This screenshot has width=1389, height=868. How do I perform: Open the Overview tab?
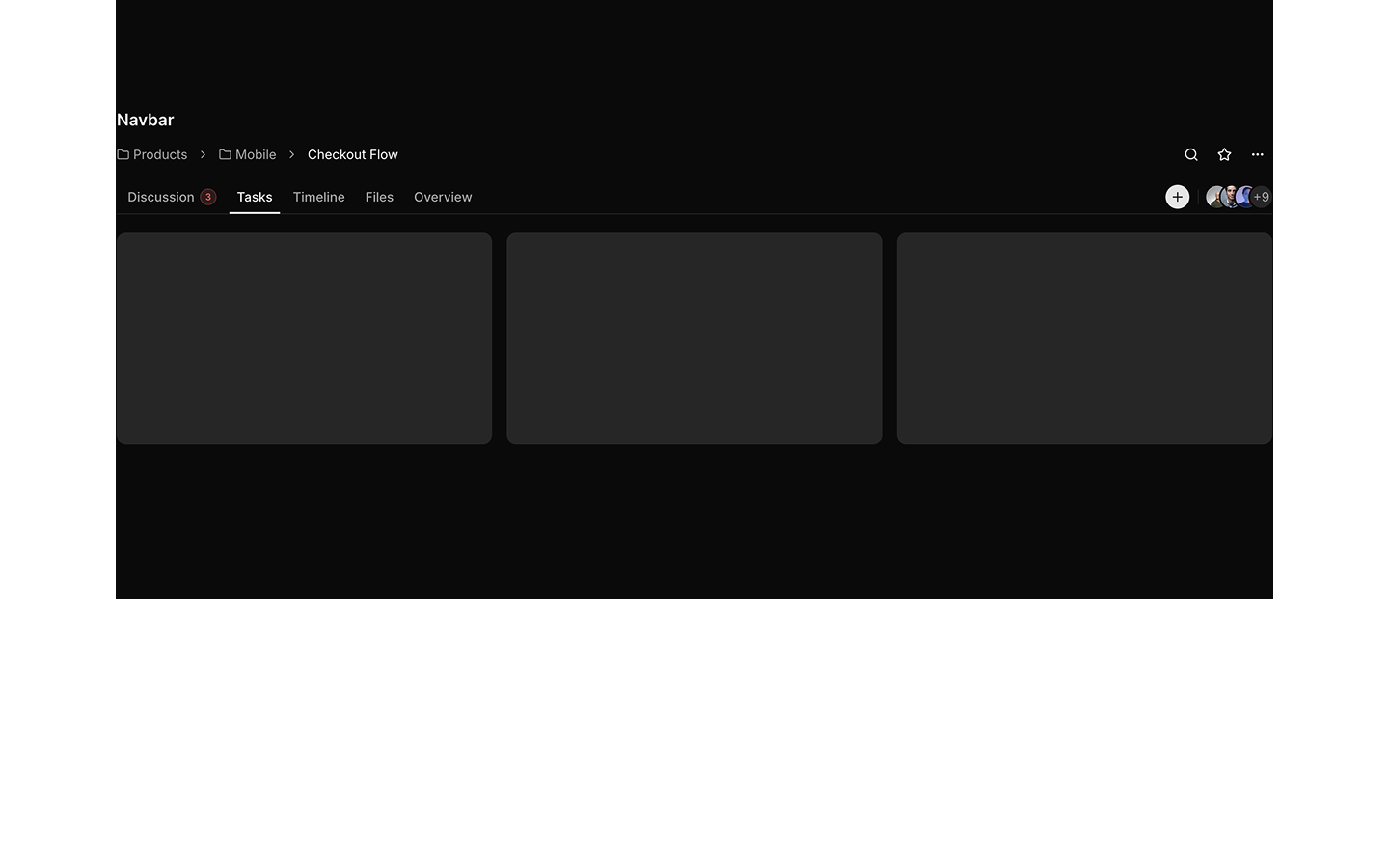[443, 197]
